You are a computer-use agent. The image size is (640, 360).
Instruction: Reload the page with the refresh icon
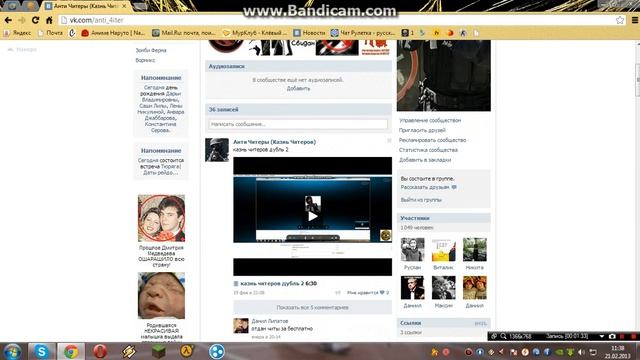[x=36, y=20]
